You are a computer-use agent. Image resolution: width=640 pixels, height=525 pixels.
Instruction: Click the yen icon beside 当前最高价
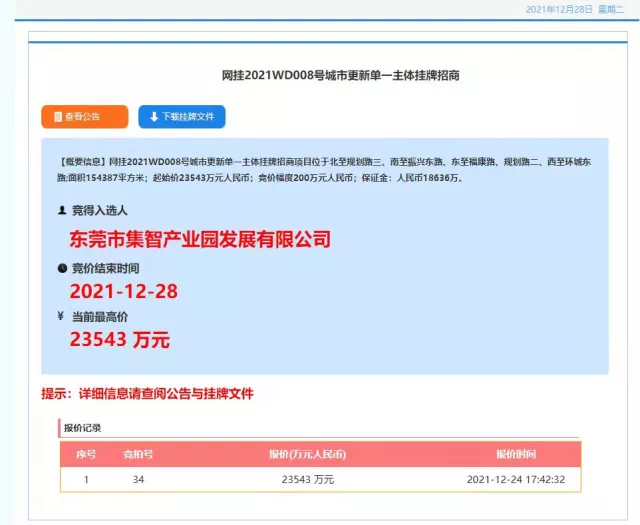[62, 316]
